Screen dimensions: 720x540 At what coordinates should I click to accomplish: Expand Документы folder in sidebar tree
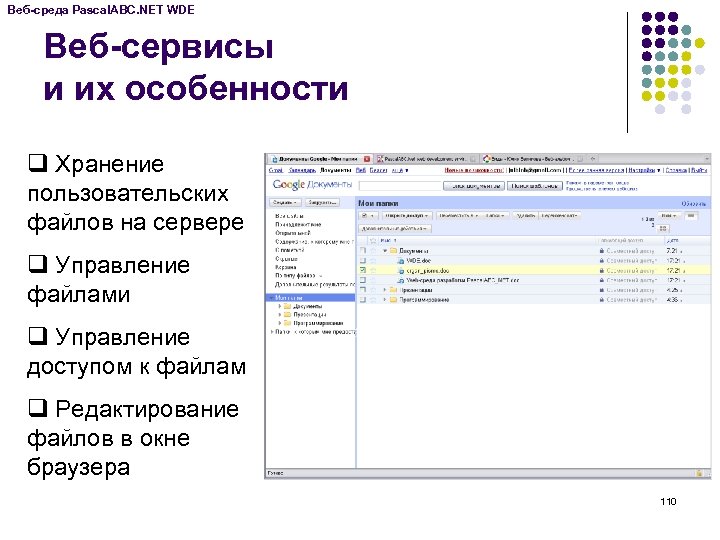(280, 306)
